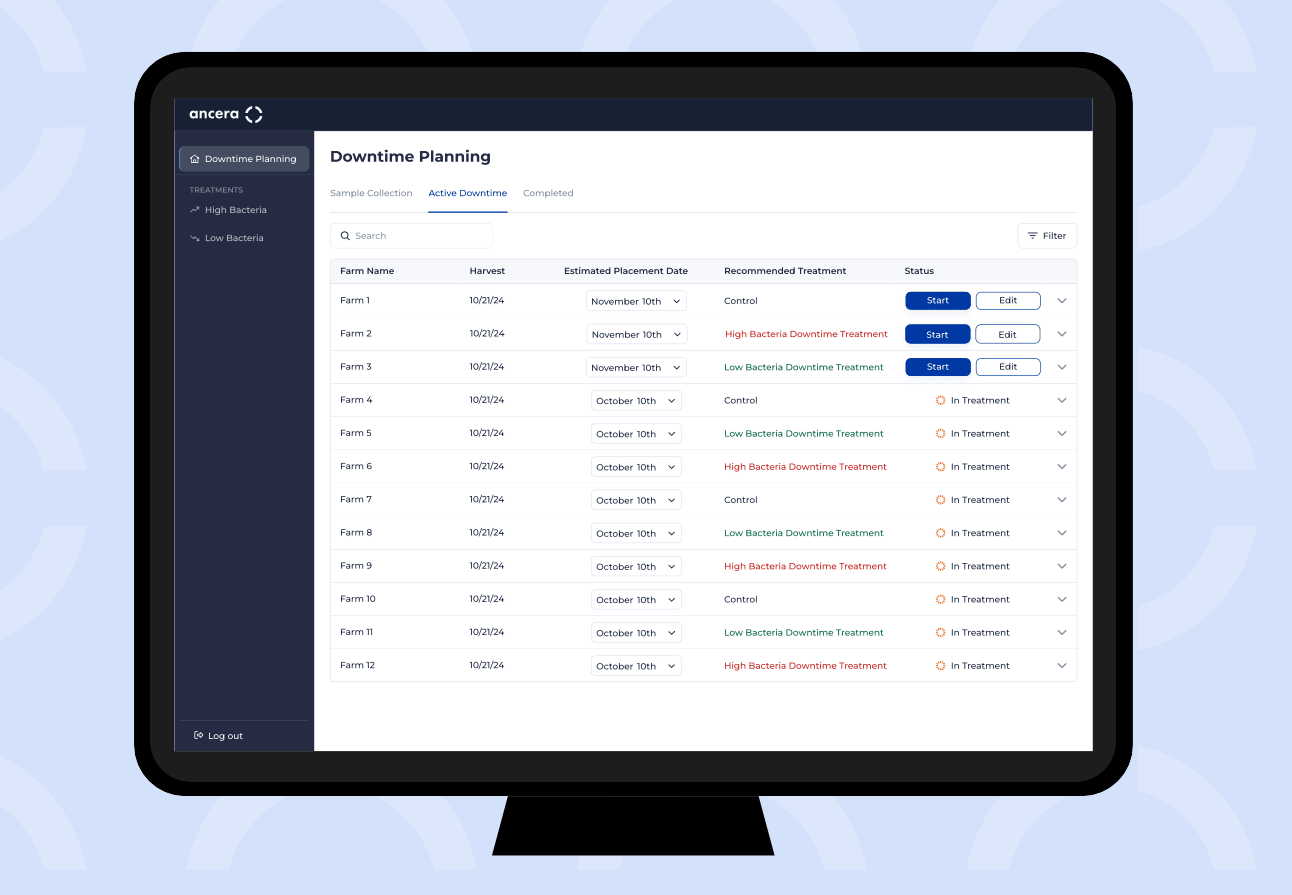Image resolution: width=1292 pixels, height=895 pixels.
Task: Click the rising trend icon for High Bacteria
Action: click(195, 210)
